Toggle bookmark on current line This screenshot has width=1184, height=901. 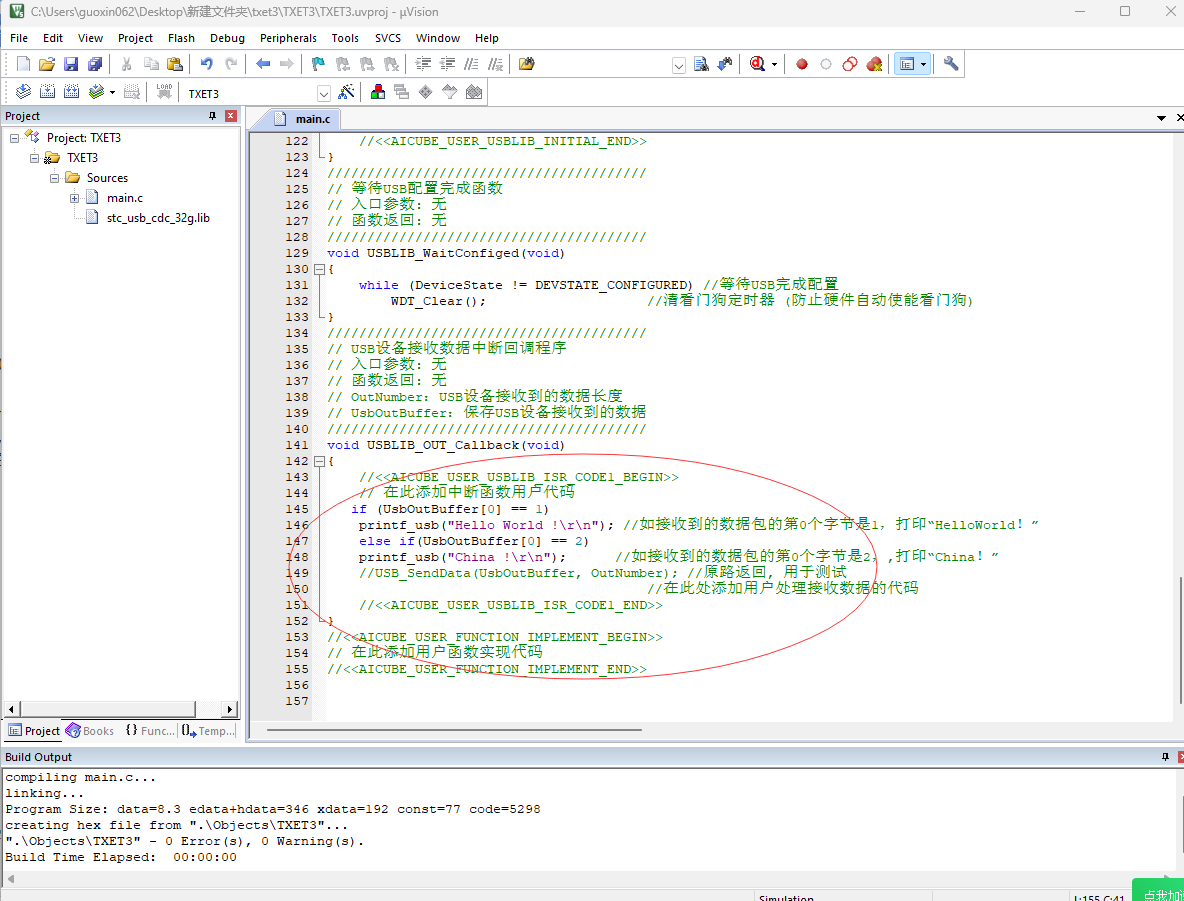pyautogui.click(x=318, y=64)
